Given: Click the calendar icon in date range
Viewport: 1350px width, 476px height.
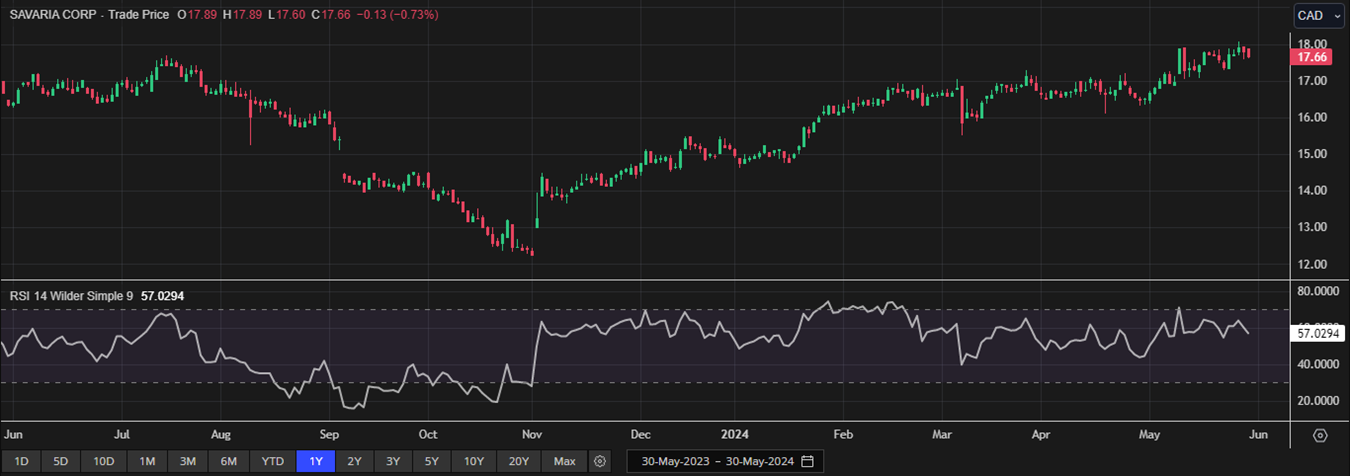Looking at the screenshot, I should 807,461.
